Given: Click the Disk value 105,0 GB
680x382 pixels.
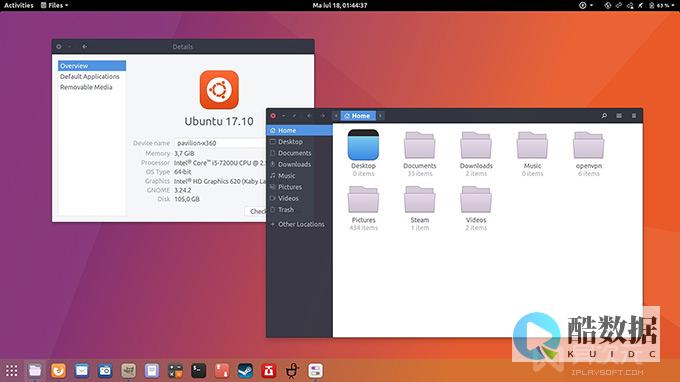Looking at the screenshot, I should [187, 199].
